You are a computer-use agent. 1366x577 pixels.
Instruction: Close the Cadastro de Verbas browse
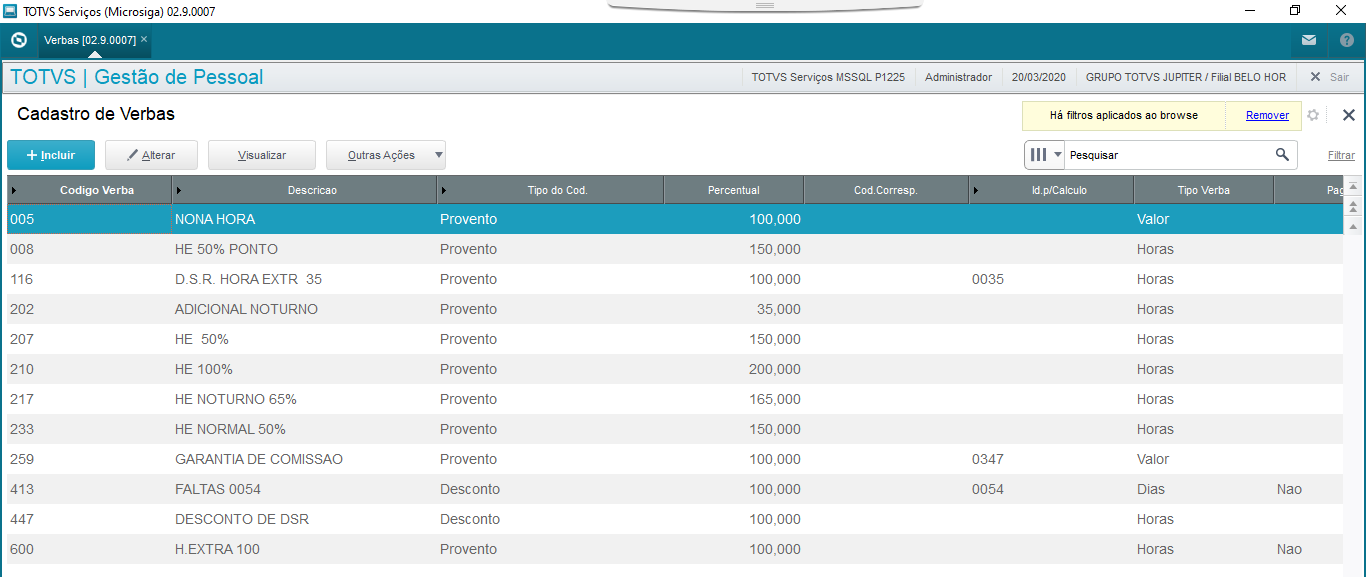coord(1348,115)
